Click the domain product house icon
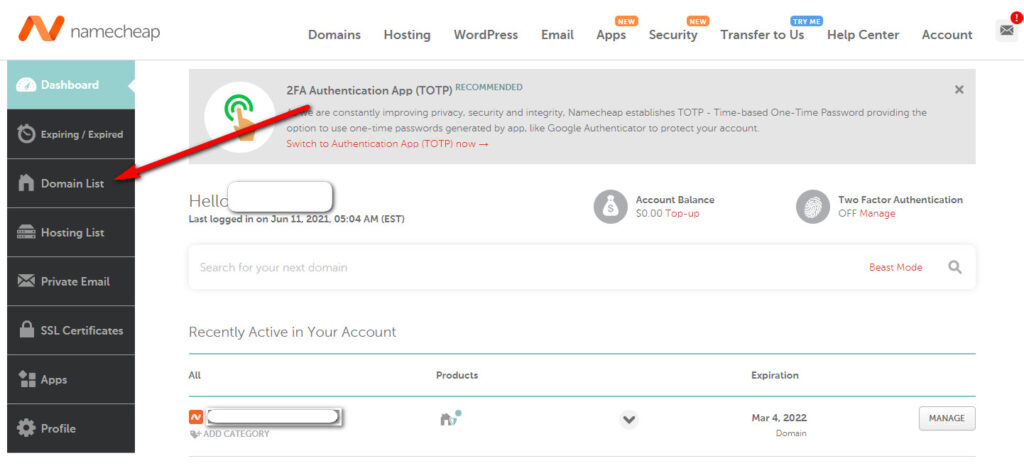This screenshot has height=466, width=1024. click(450, 418)
